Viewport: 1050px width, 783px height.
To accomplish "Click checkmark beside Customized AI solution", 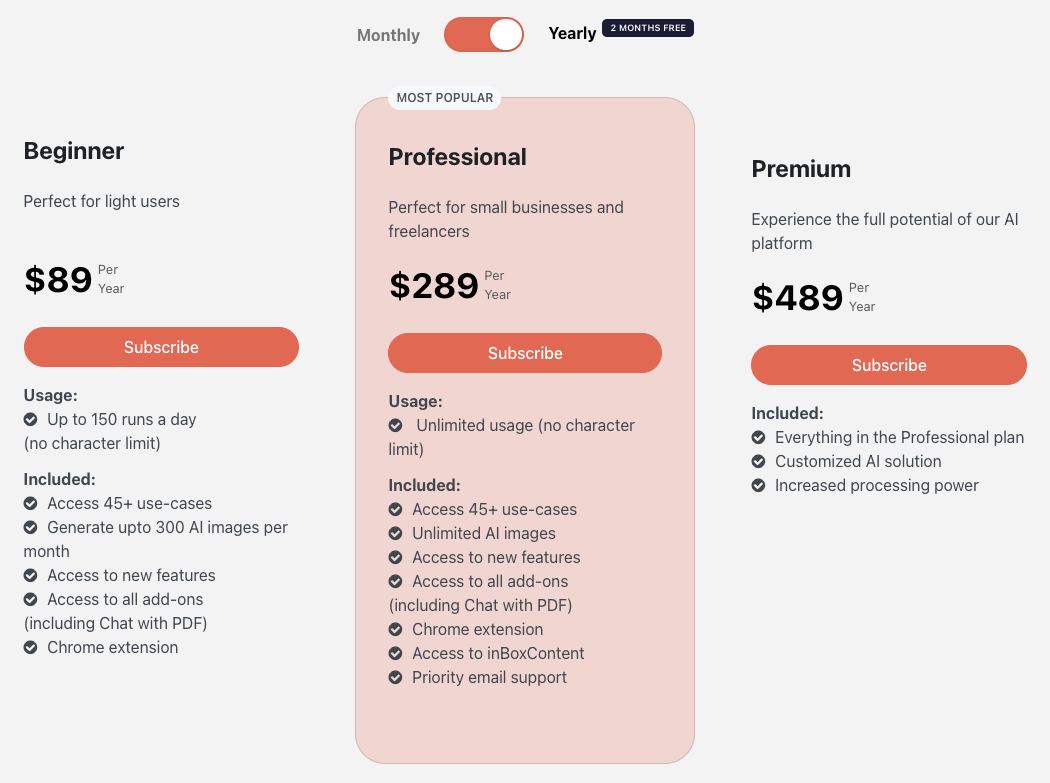I will [759, 462].
